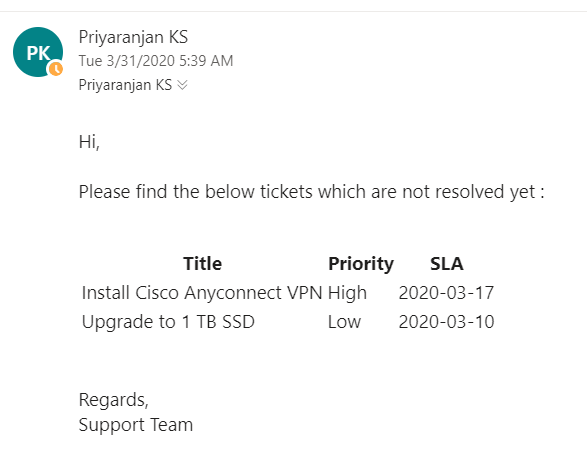Select the Install Cisco Anyconnect VPN ticket title

tap(202, 293)
